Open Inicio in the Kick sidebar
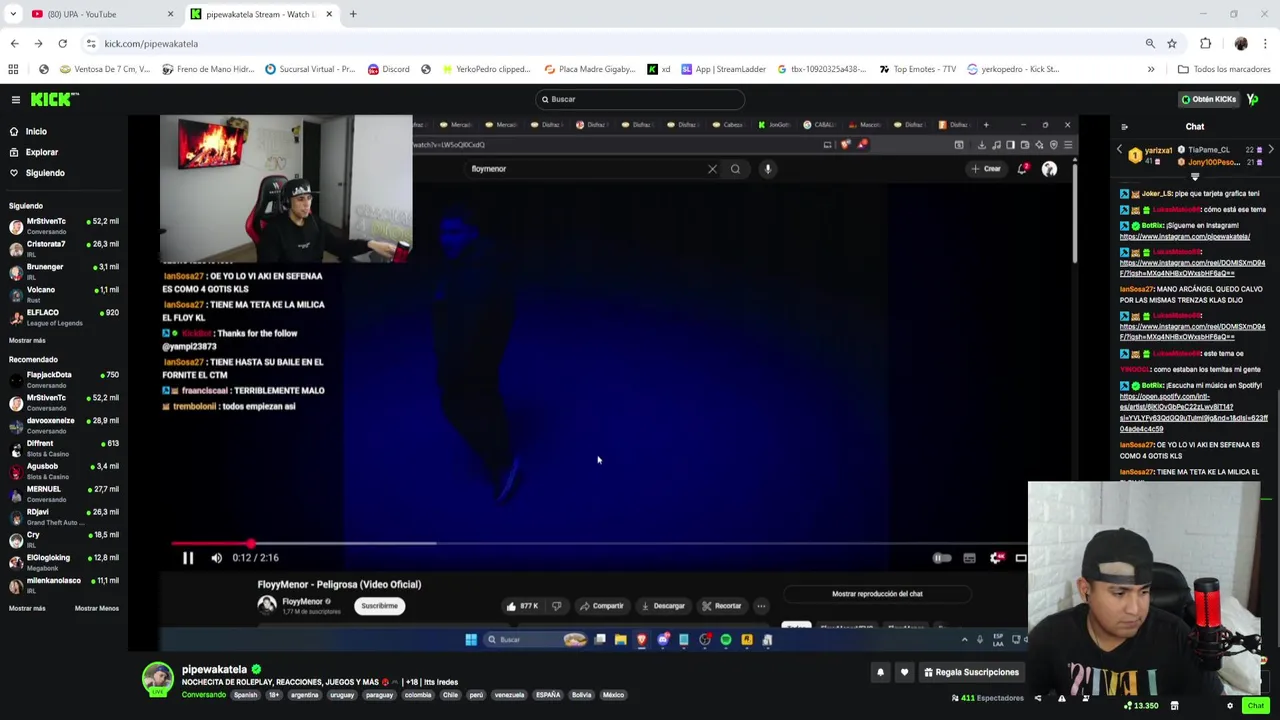This screenshot has width=1280, height=720. click(36, 131)
